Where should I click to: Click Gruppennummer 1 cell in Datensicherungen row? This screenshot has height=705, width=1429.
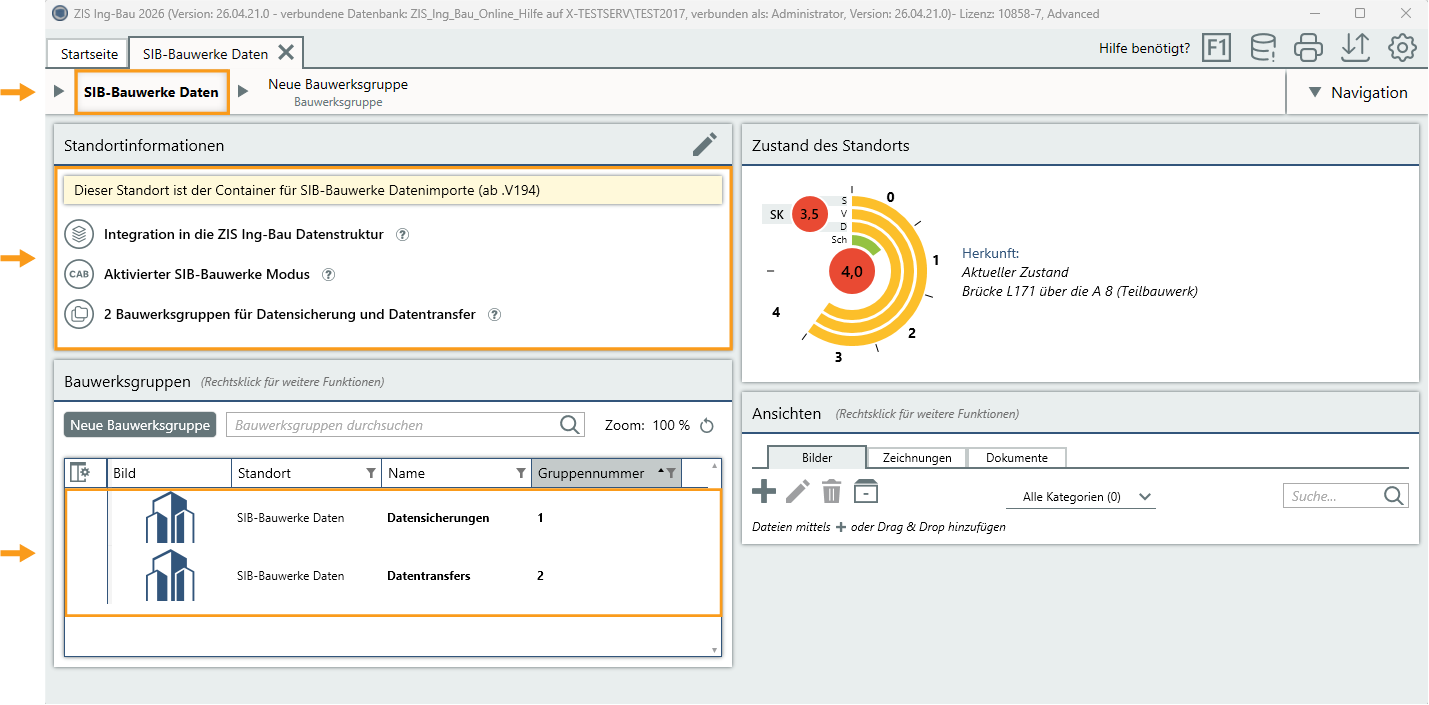pyautogui.click(x=541, y=518)
